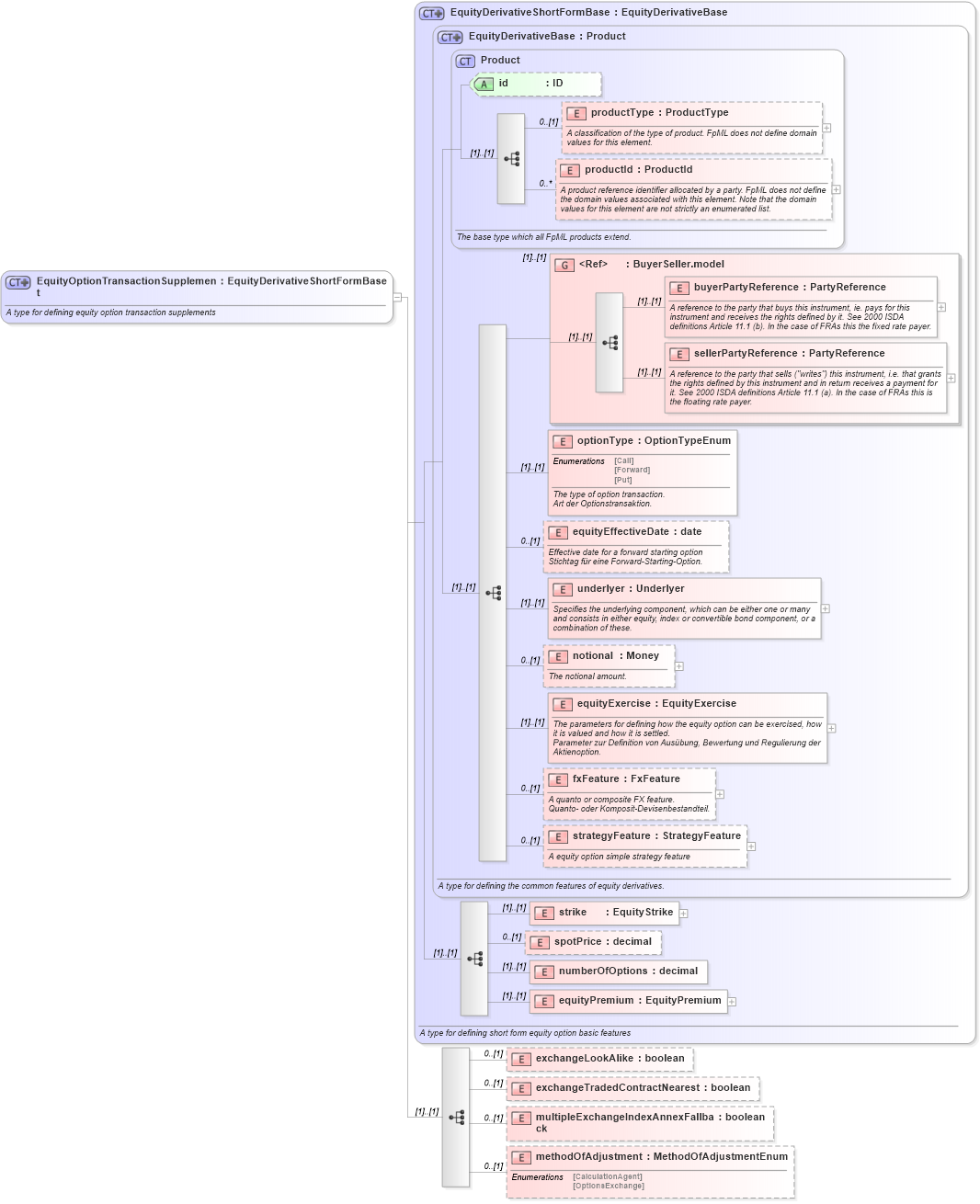980x1204 pixels.
Task: Expand the productType element
Action: tap(827, 129)
